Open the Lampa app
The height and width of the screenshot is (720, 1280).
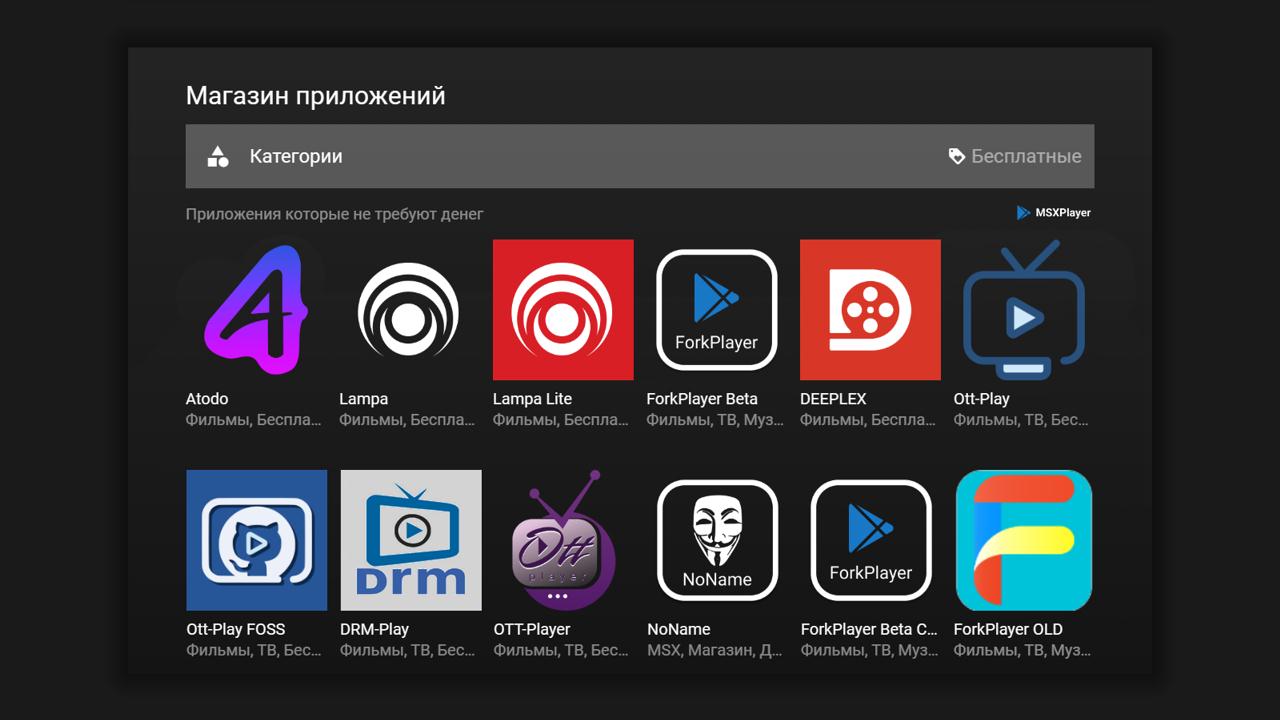(x=408, y=310)
